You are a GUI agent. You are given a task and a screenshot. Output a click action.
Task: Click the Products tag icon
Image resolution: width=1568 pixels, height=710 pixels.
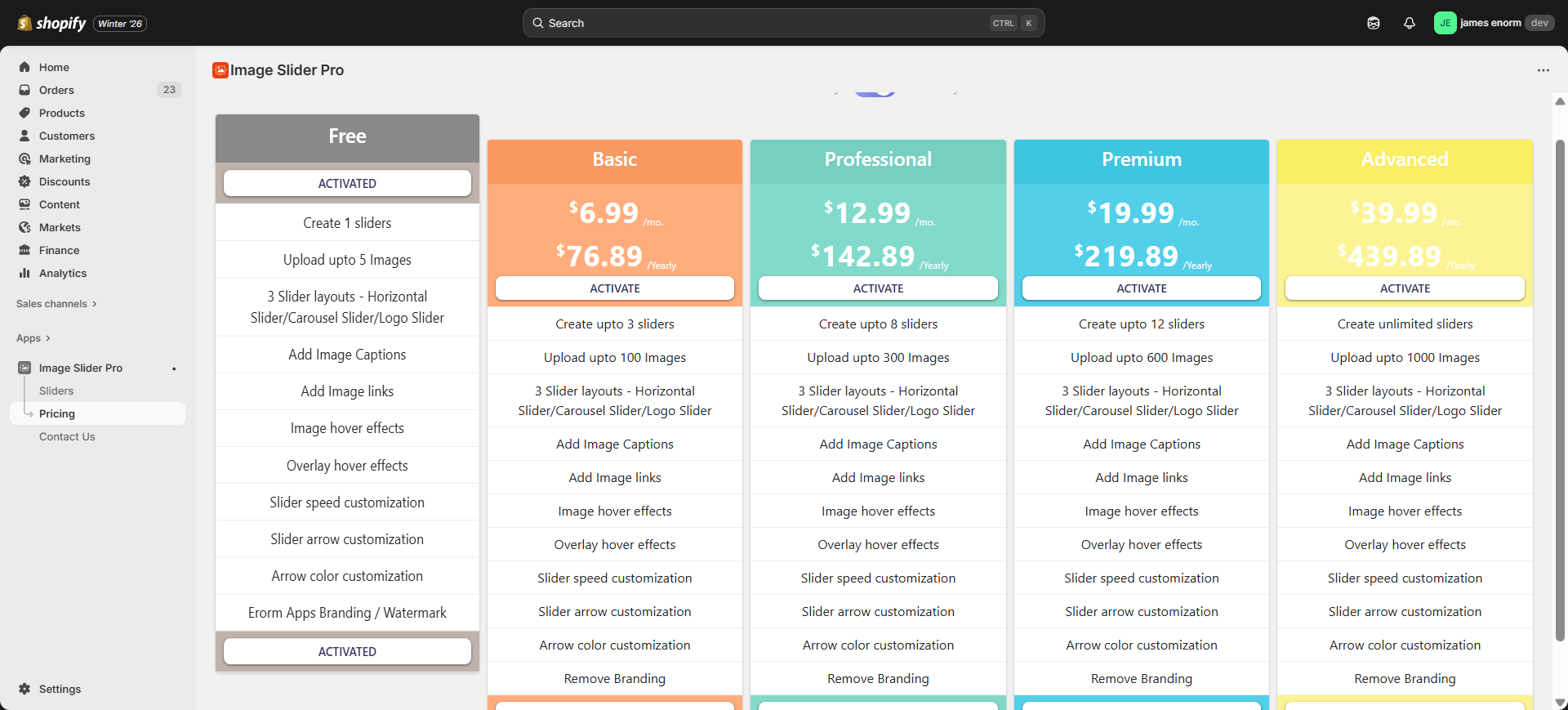click(24, 113)
